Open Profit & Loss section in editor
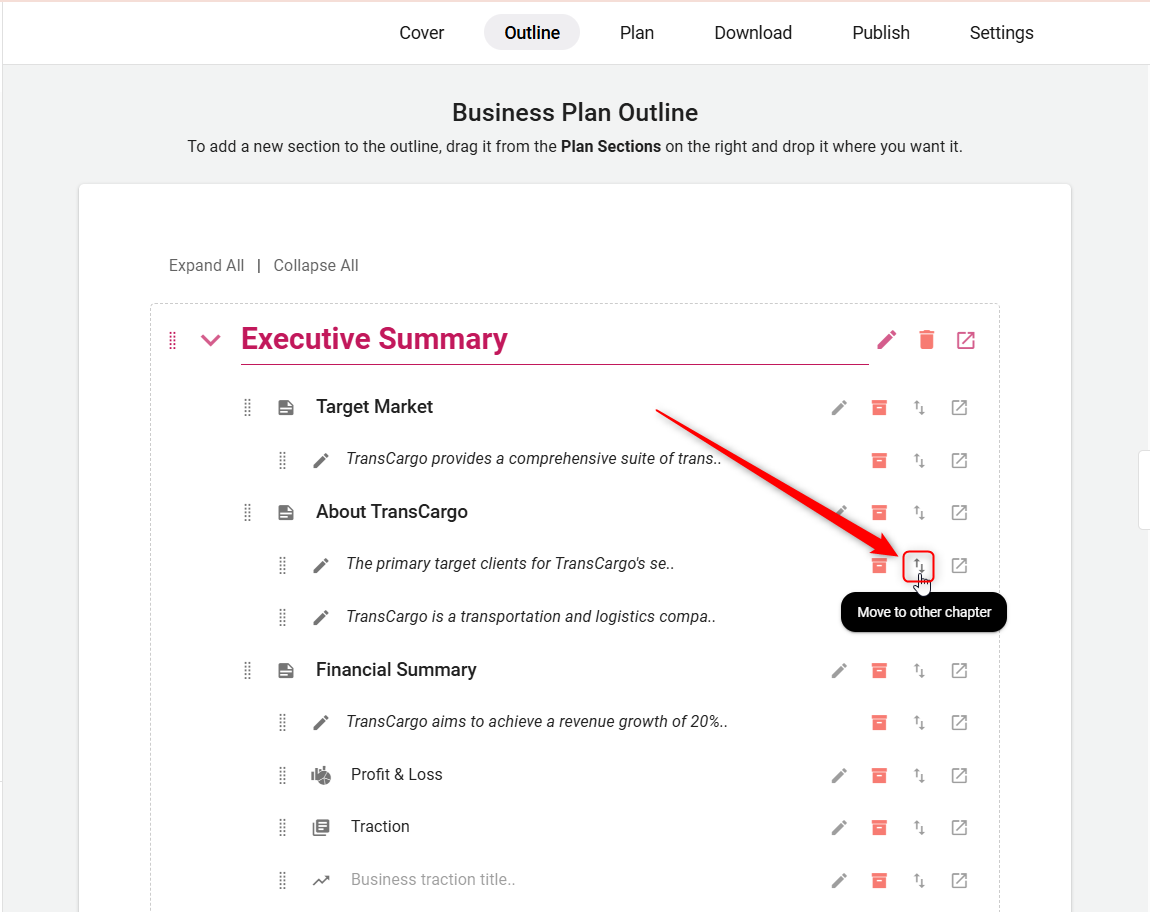Image resolution: width=1150 pixels, height=912 pixels. coord(959,775)
